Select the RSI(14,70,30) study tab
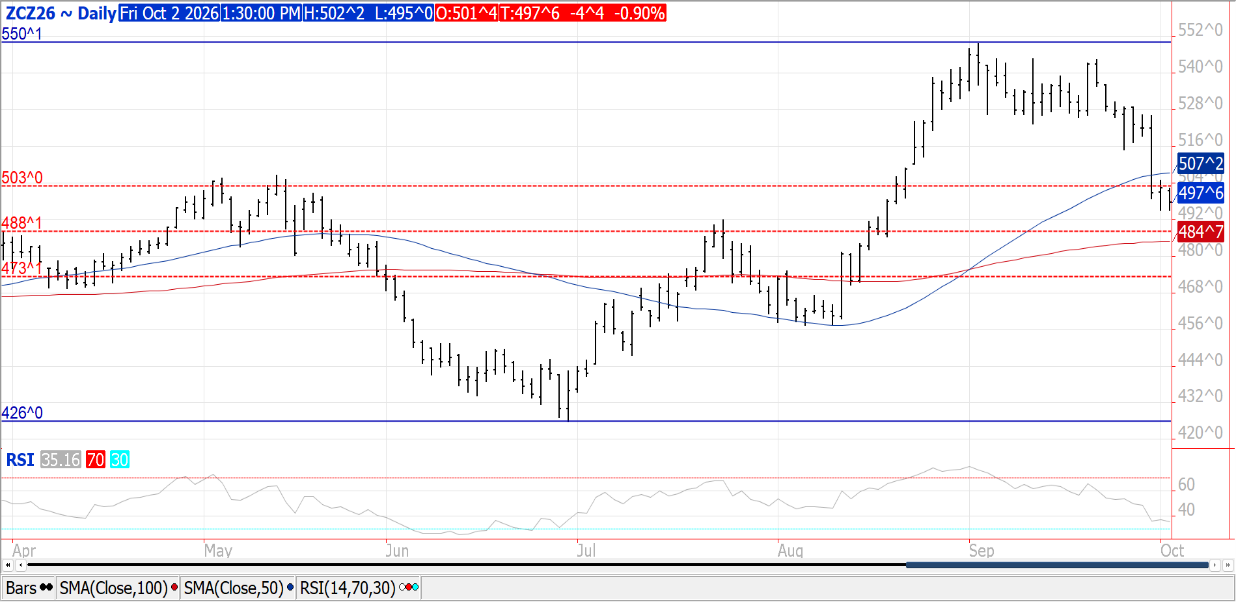 pos(359,587)
